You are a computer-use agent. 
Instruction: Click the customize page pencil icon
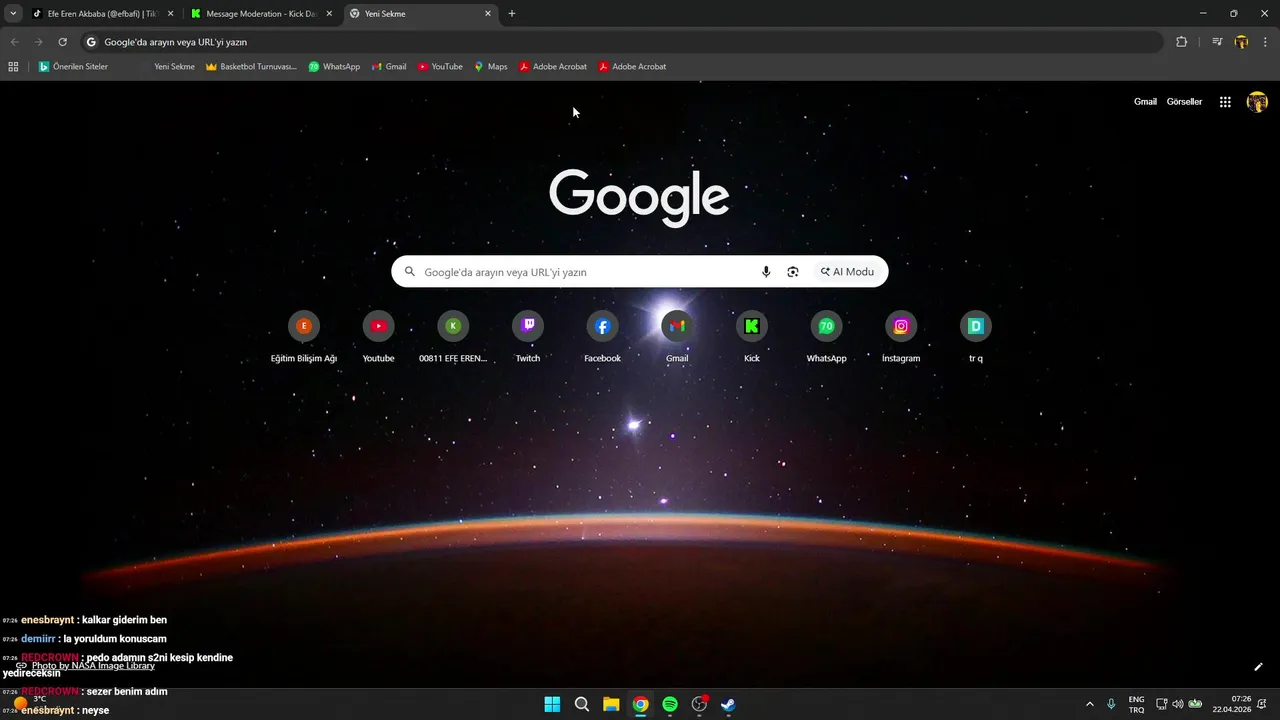[x=1258, y=667]
